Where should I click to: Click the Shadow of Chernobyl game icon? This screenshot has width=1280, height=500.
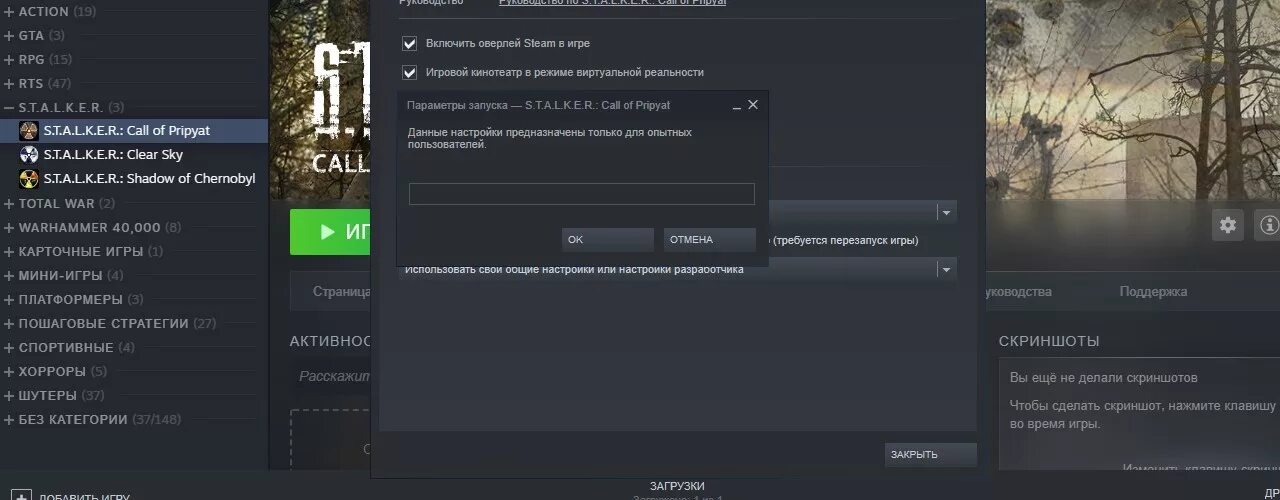coord(29,179)
